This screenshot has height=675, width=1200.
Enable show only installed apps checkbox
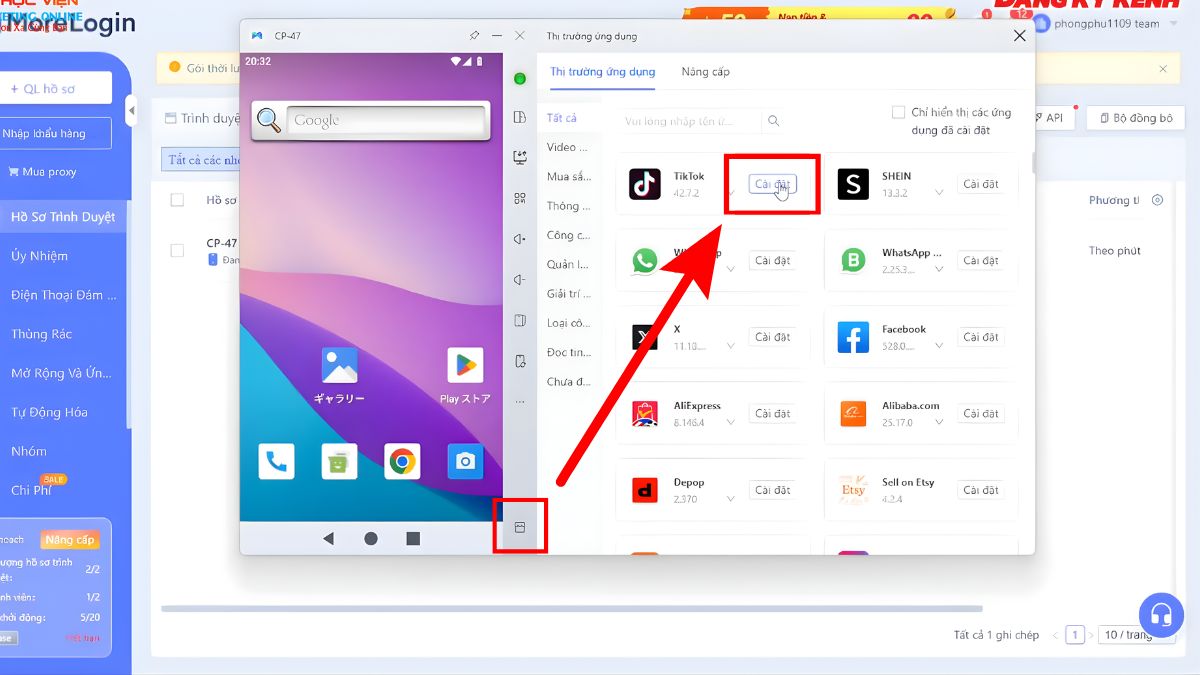point(898,113)
